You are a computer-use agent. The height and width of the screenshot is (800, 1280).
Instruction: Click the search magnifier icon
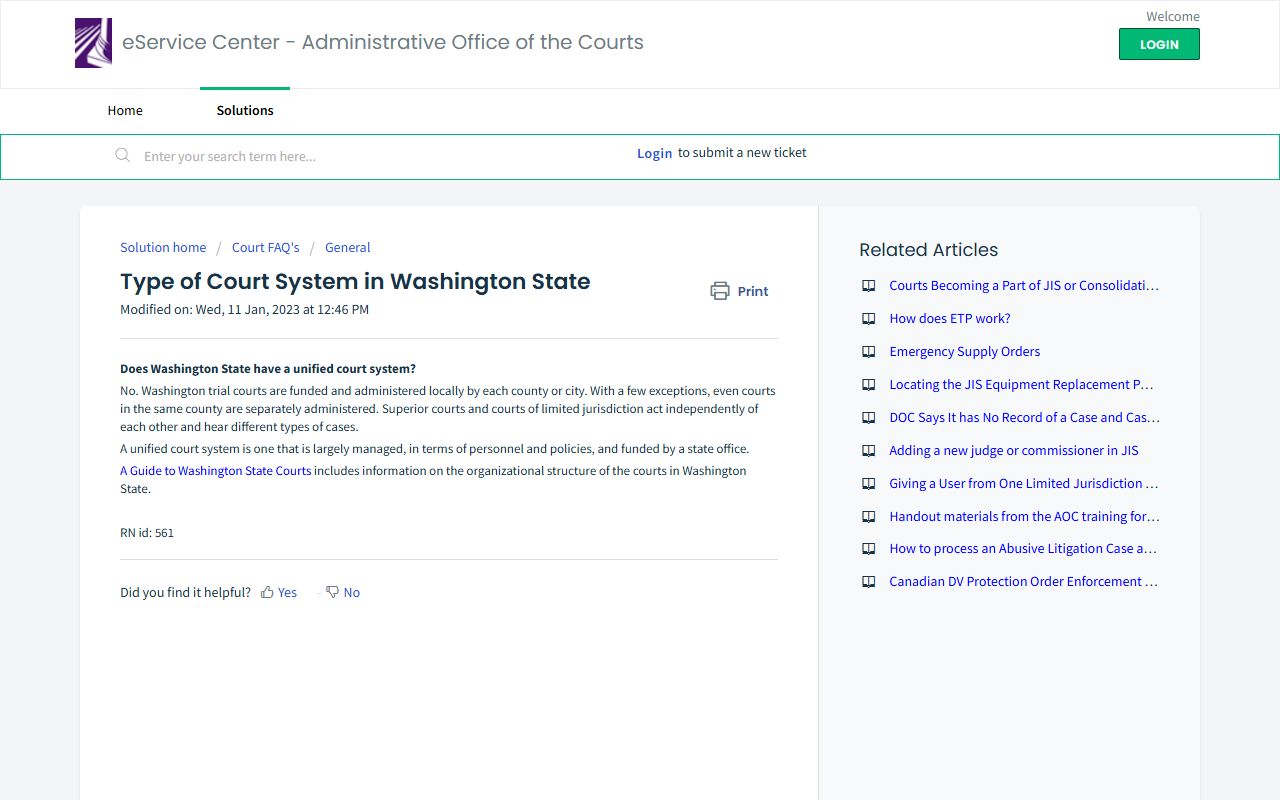(123, 155)
